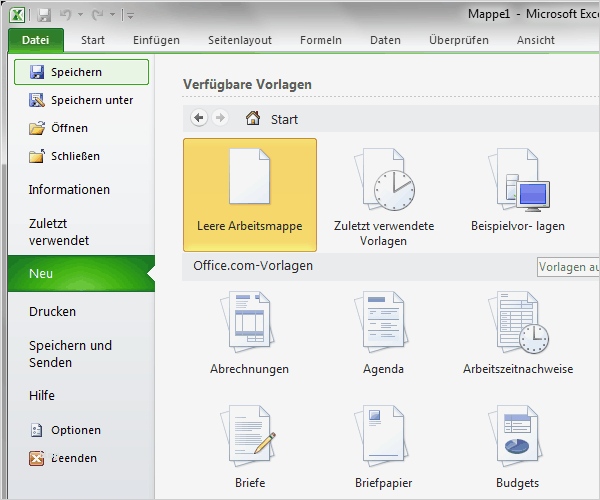Click the Excel application icon in title bar

[x=17, y=15]
